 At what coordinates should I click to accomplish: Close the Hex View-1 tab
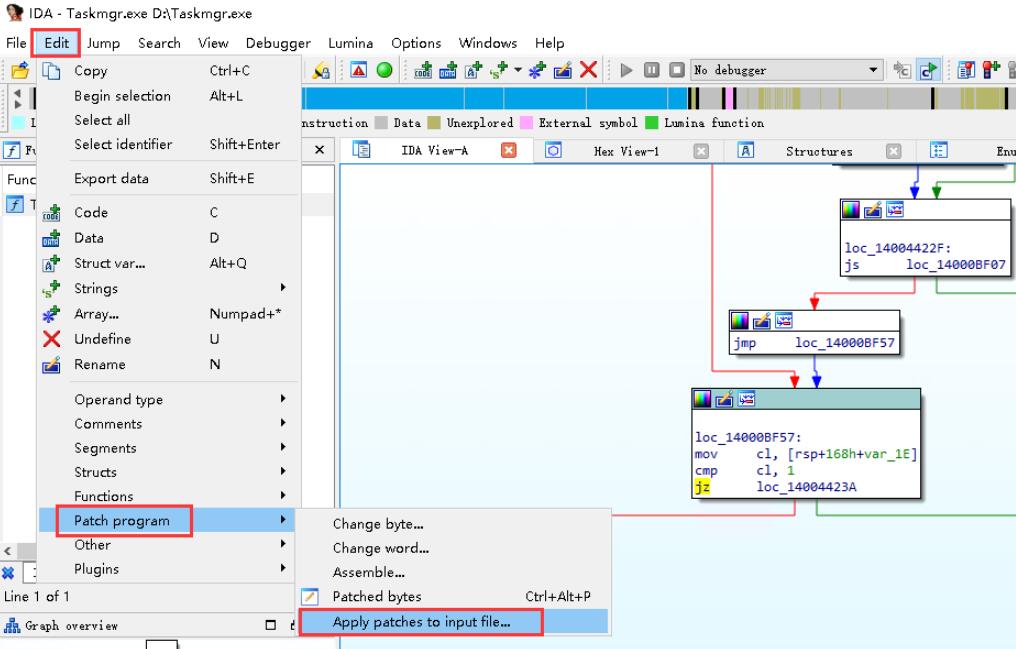[701, 151]
